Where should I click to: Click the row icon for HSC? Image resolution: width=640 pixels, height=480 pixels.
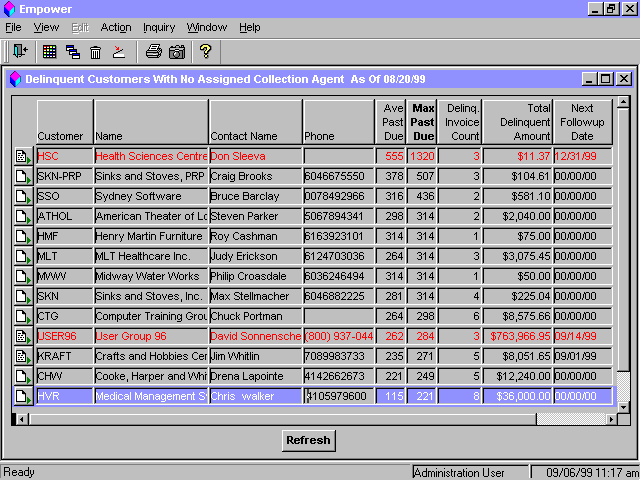pos(23,156)
